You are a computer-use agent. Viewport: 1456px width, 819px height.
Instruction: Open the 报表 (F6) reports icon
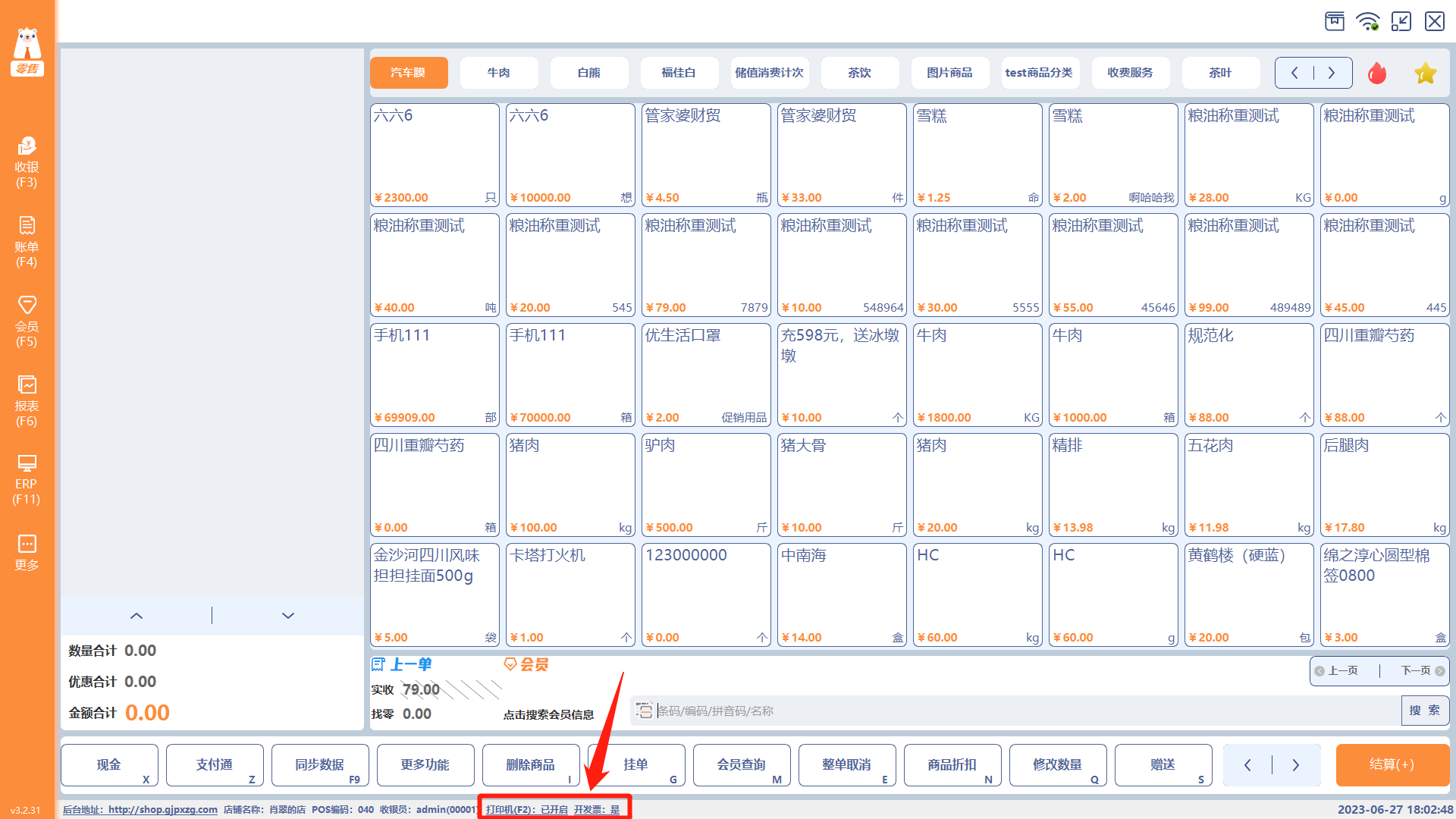pos(27,401)
